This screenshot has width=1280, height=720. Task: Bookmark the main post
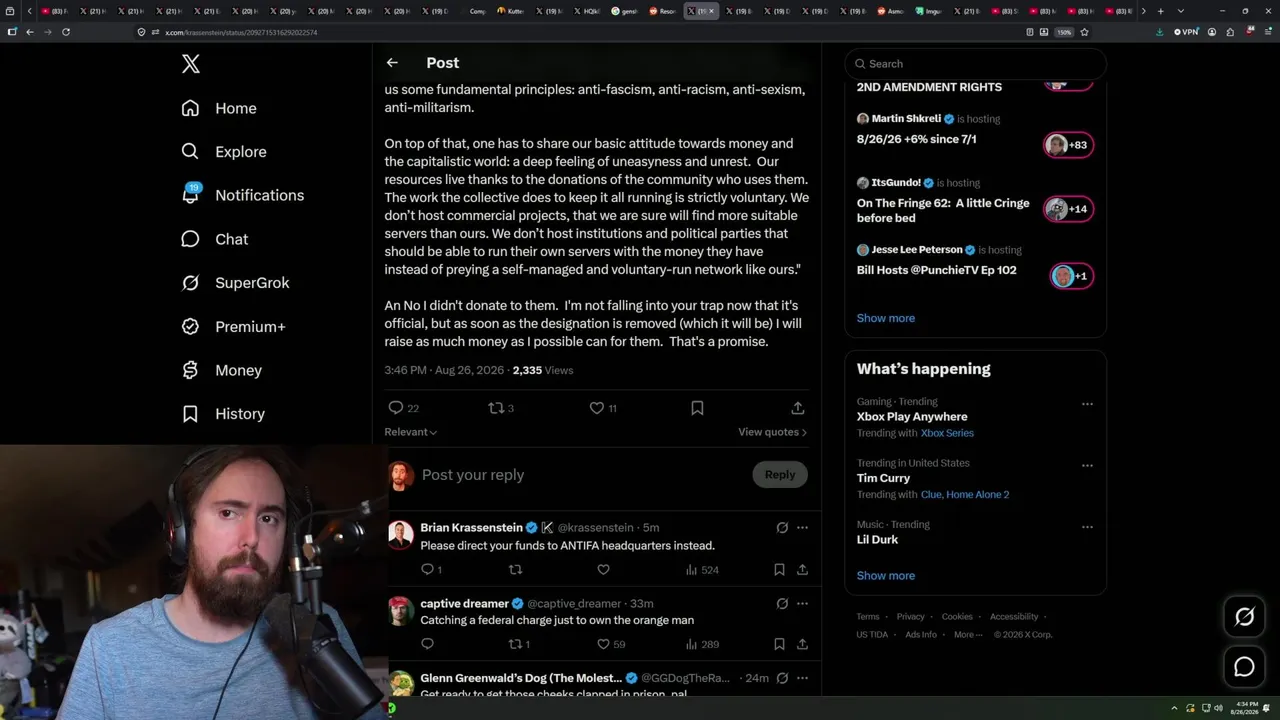697,408
